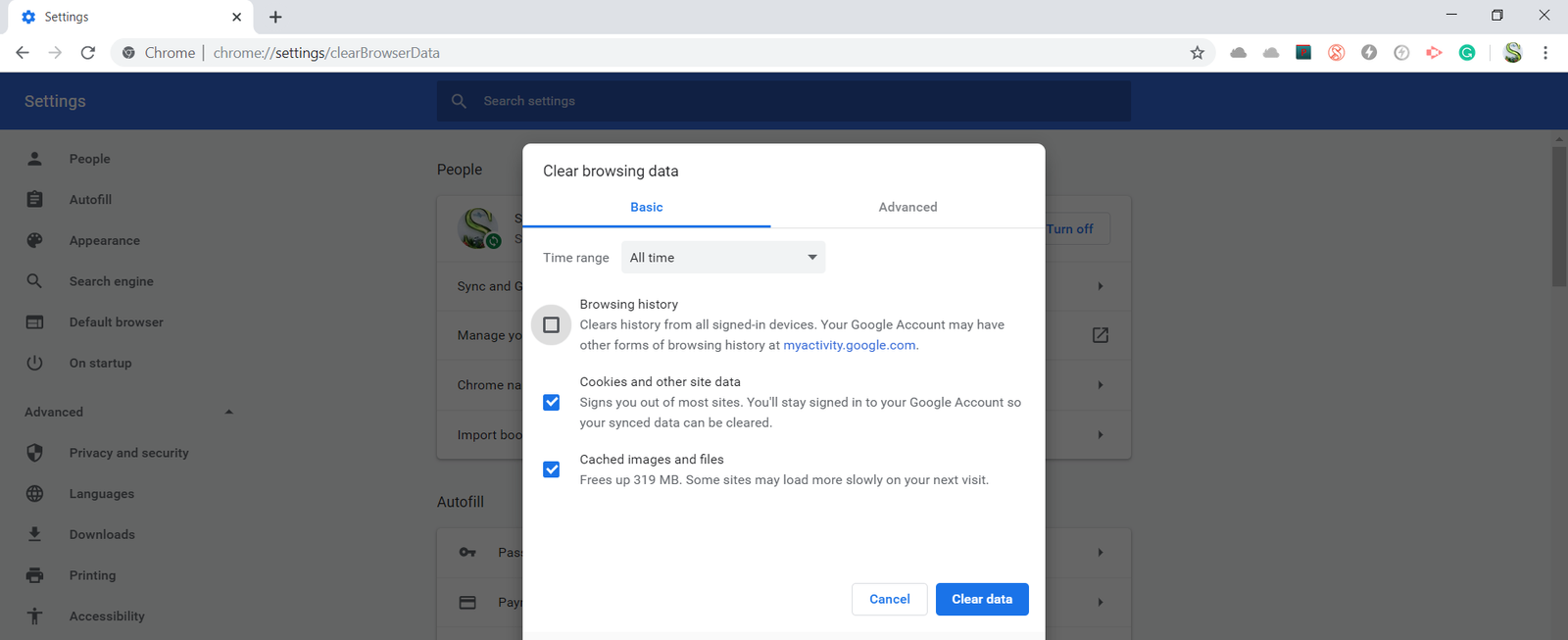The width and height of the screenshot is (1568, 640).
Task: Uncheck Cached images and files
Action: pos(552,469)
